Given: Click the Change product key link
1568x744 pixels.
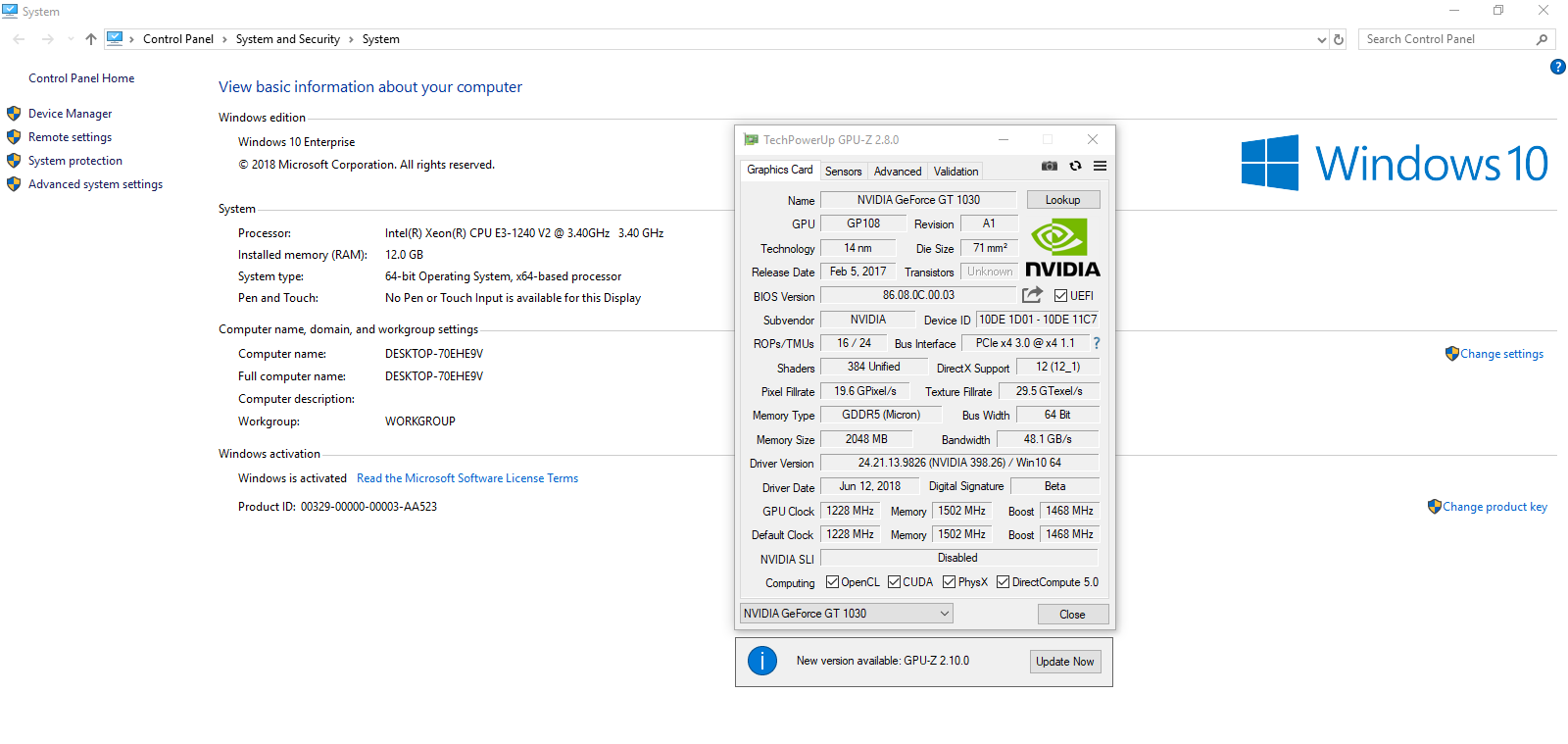Looking at the screenshot, I should point(1494,507).
